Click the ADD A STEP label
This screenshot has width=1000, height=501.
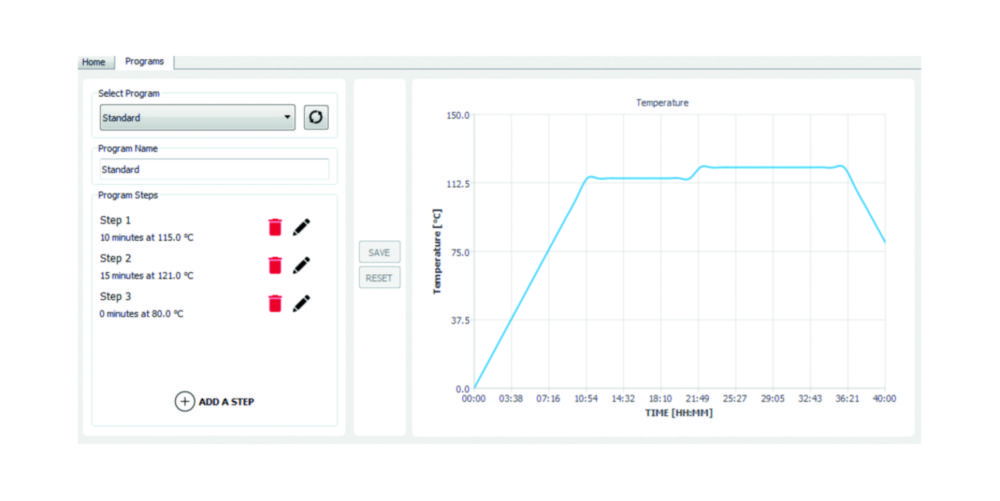click(x=226, y=402)
